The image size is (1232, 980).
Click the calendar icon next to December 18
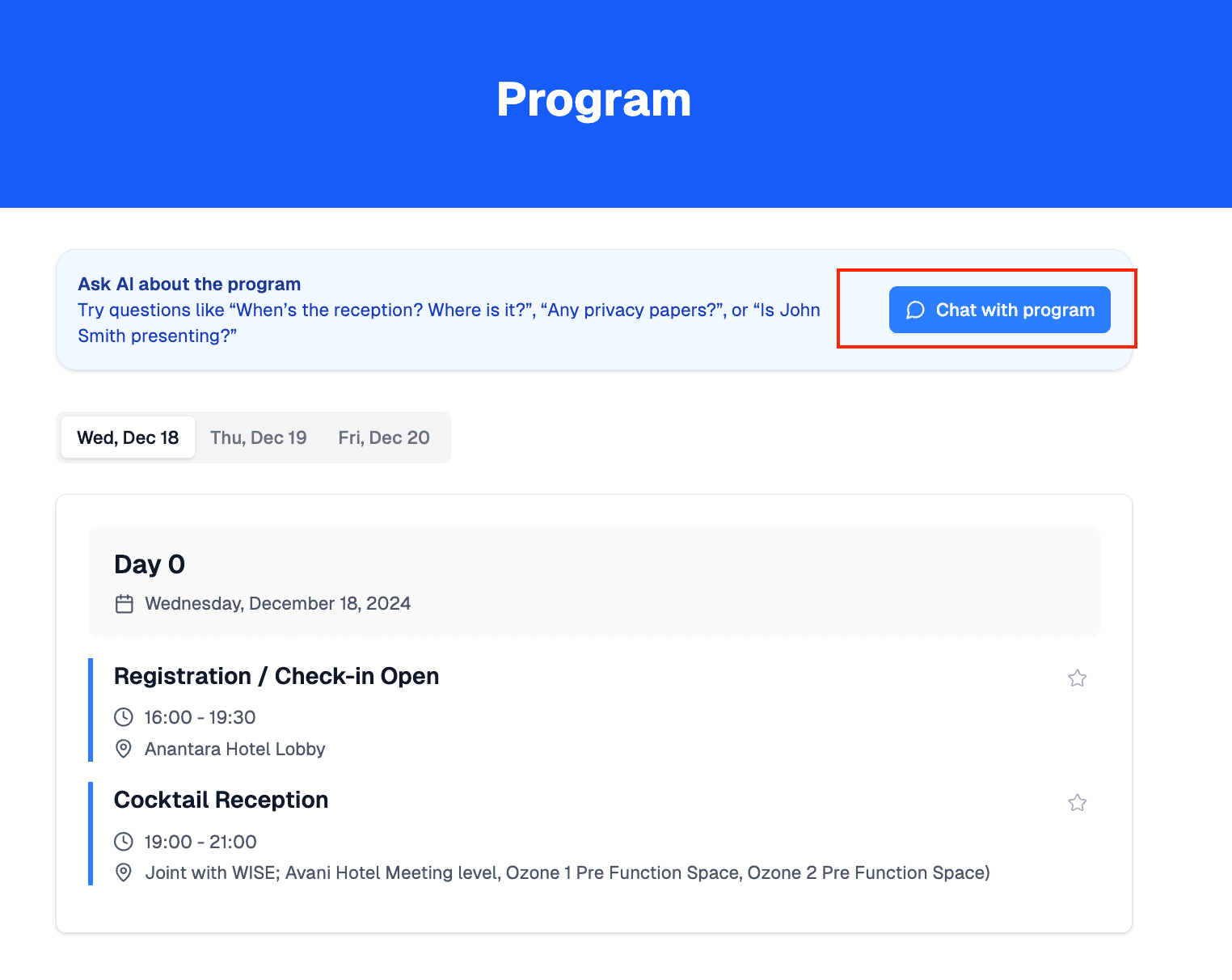pos(124,603)
